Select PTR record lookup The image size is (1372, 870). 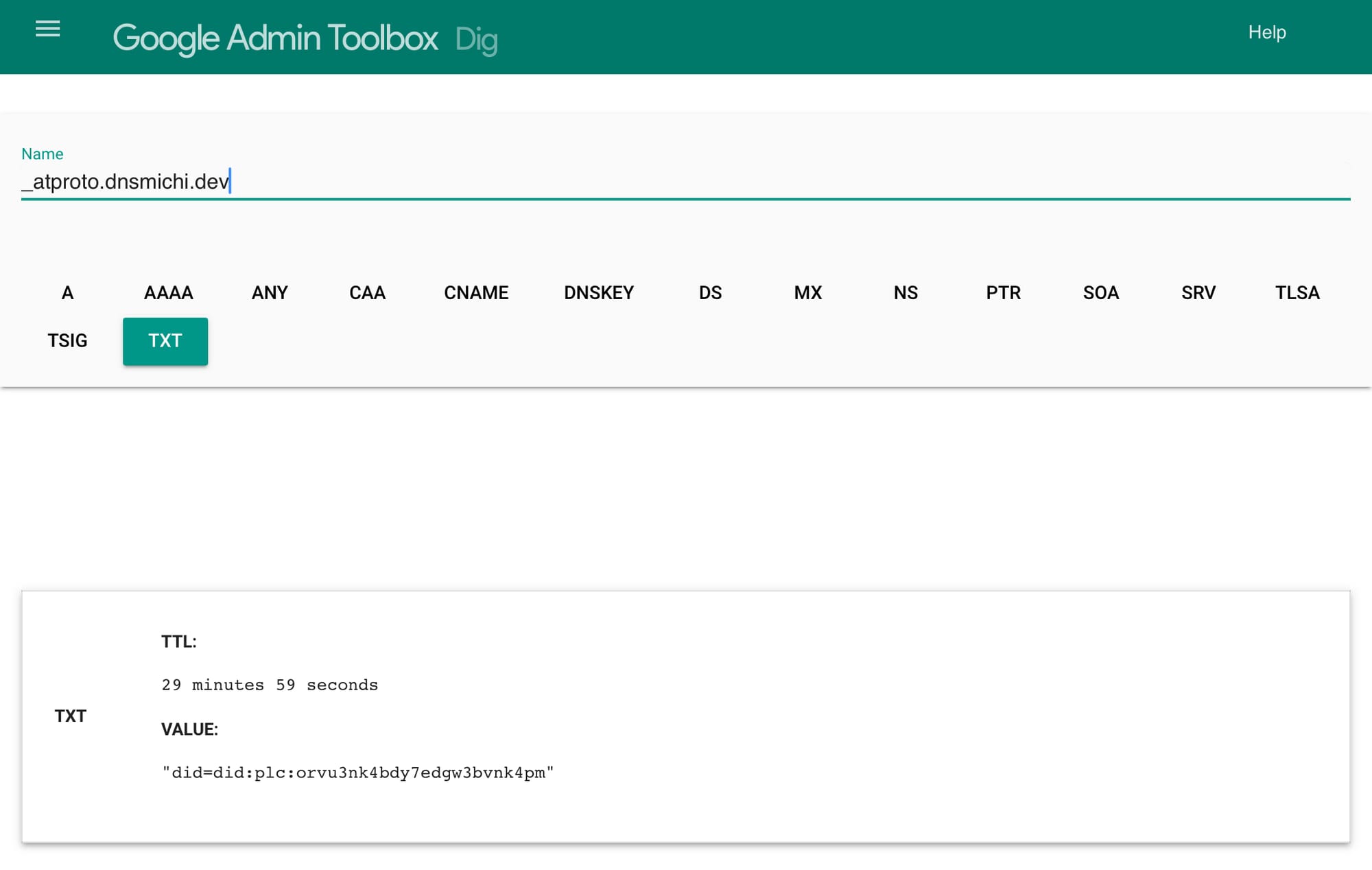[x=1003, y=293]
